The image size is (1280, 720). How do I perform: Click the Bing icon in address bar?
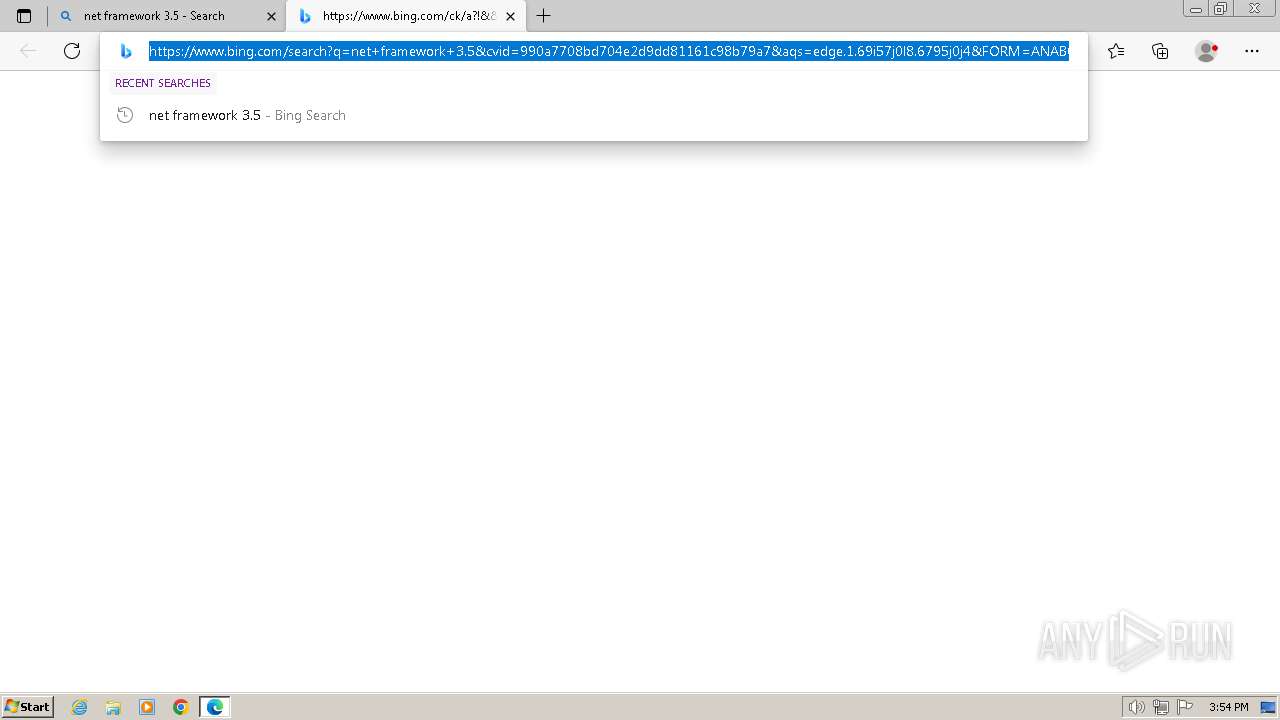click(x=126, y=51)
